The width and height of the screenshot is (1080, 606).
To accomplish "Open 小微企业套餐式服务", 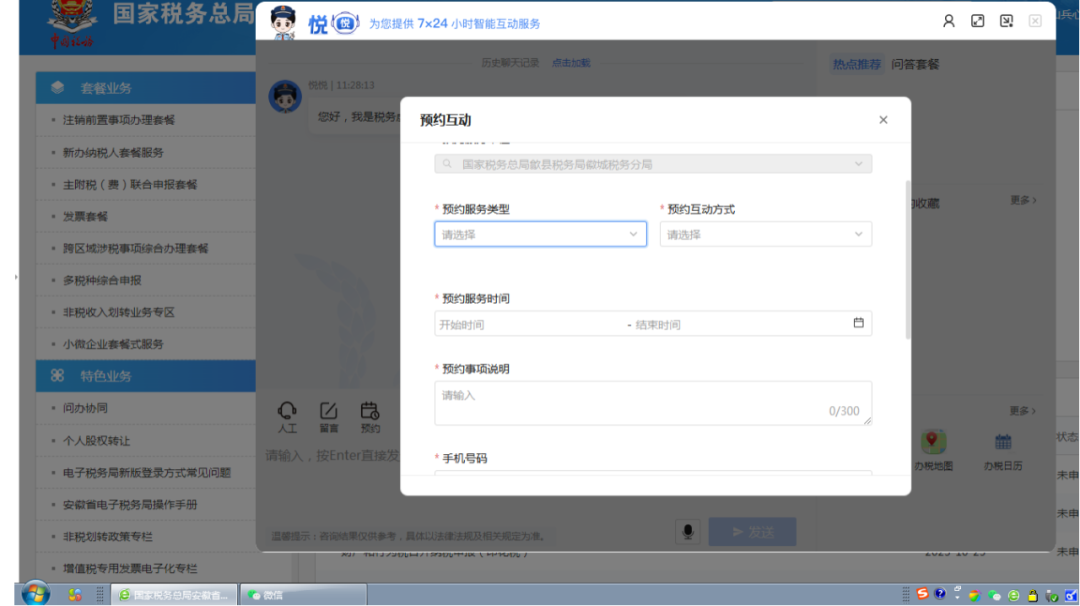I will [x=113, y=344].
